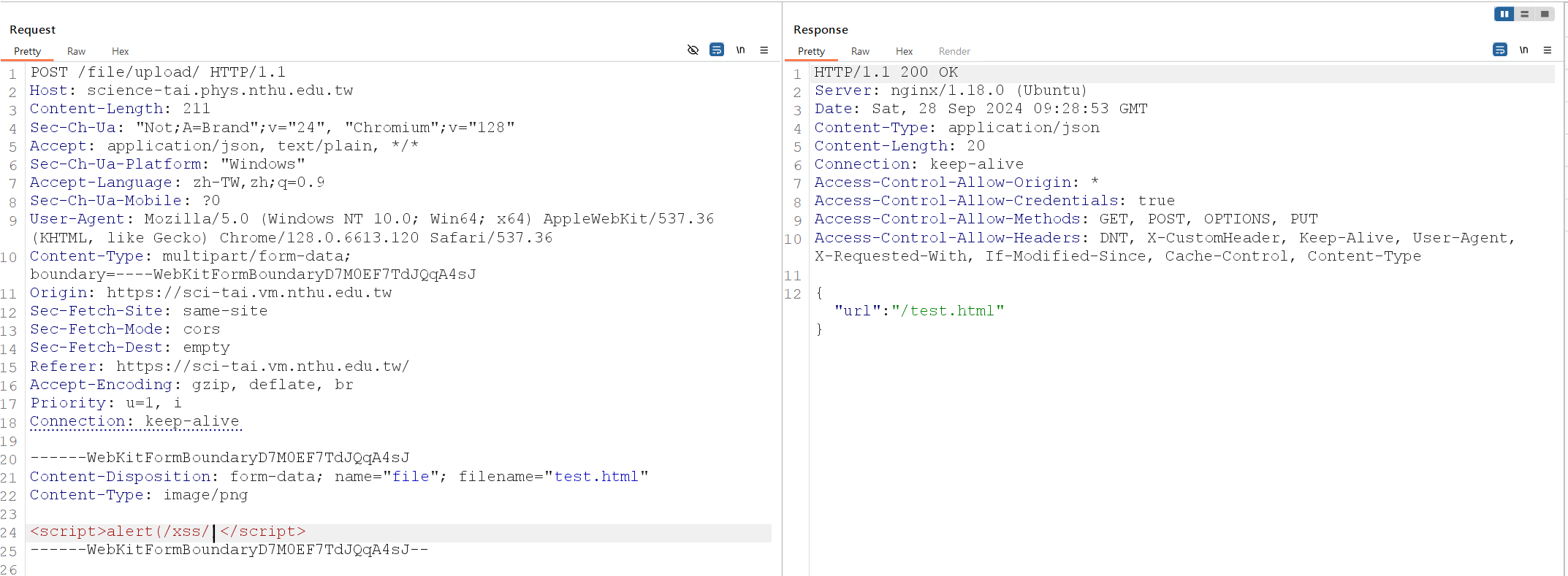Image resolution: width=1568 pixels, height=576 pixels.
Task: Toggle the \n non-printable characters icon in Response
Action: 1523,50
